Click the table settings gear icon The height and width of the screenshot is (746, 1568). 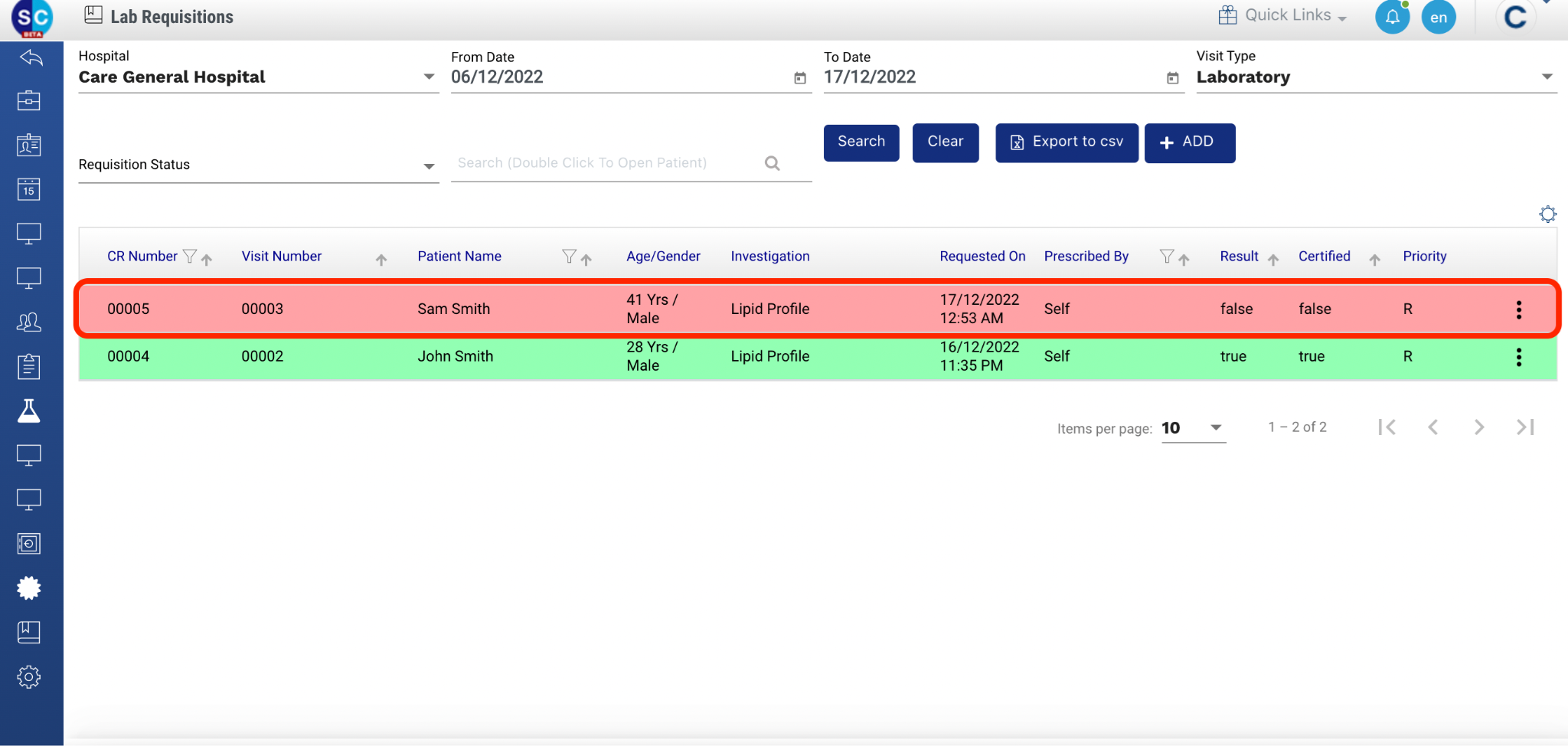point(1547,214)
